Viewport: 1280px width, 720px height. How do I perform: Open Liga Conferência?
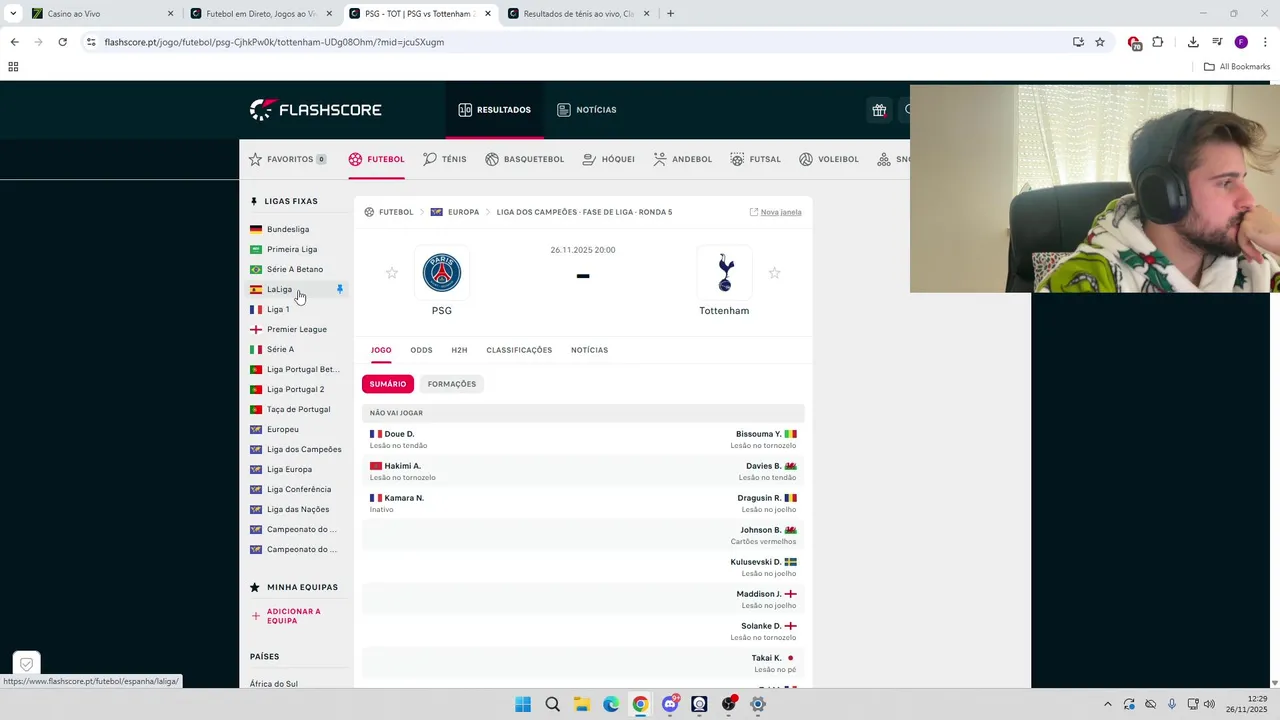pos(299,489)
